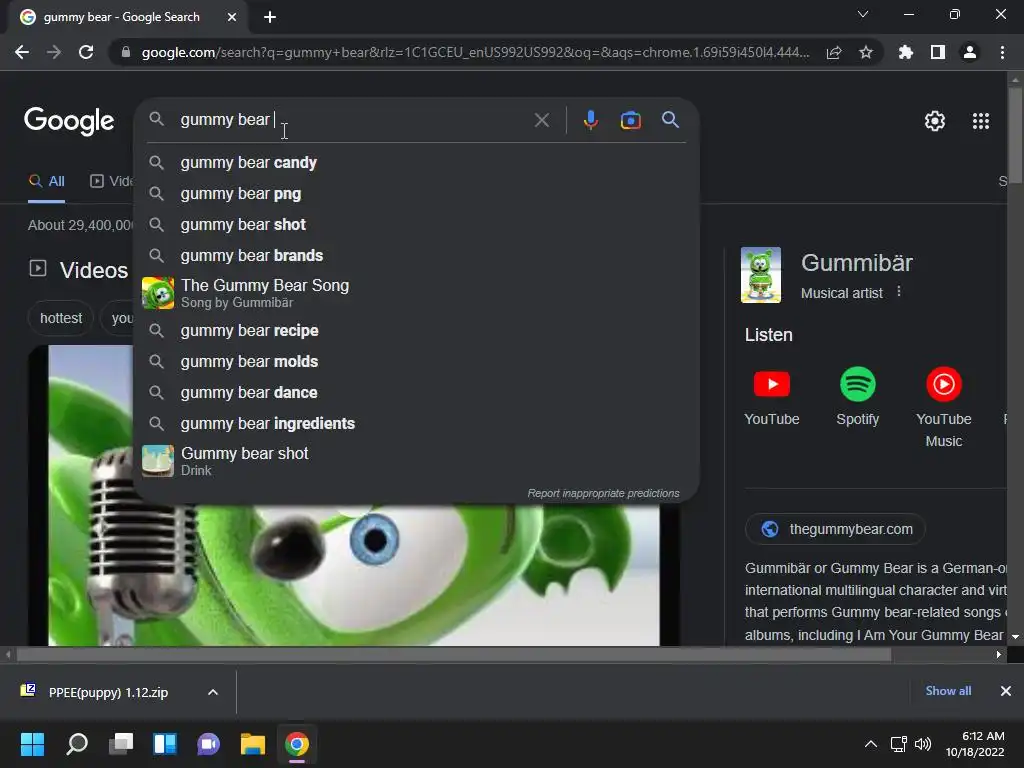Image resolution: width=1024 pixels, height=768 pixels.
Task: Listen on YouTube Music
Action: click(944, 408)
